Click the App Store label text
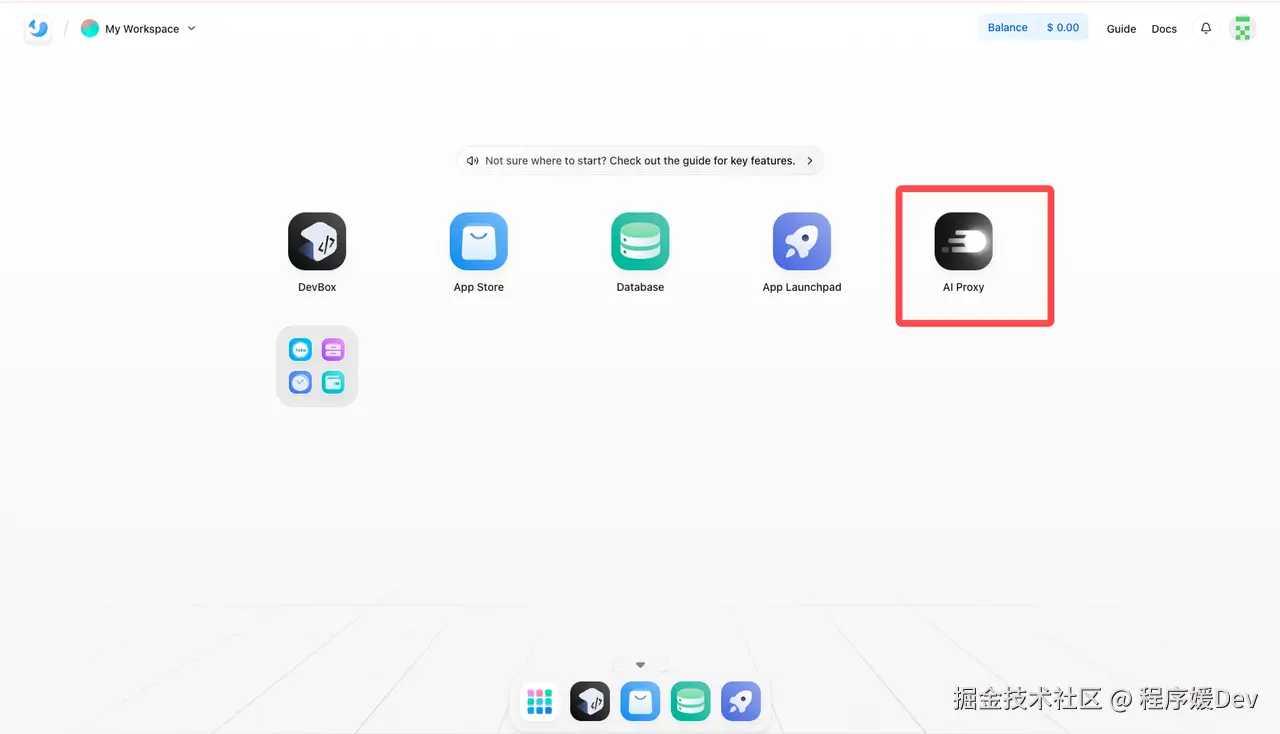 click(x=479, y=287)
